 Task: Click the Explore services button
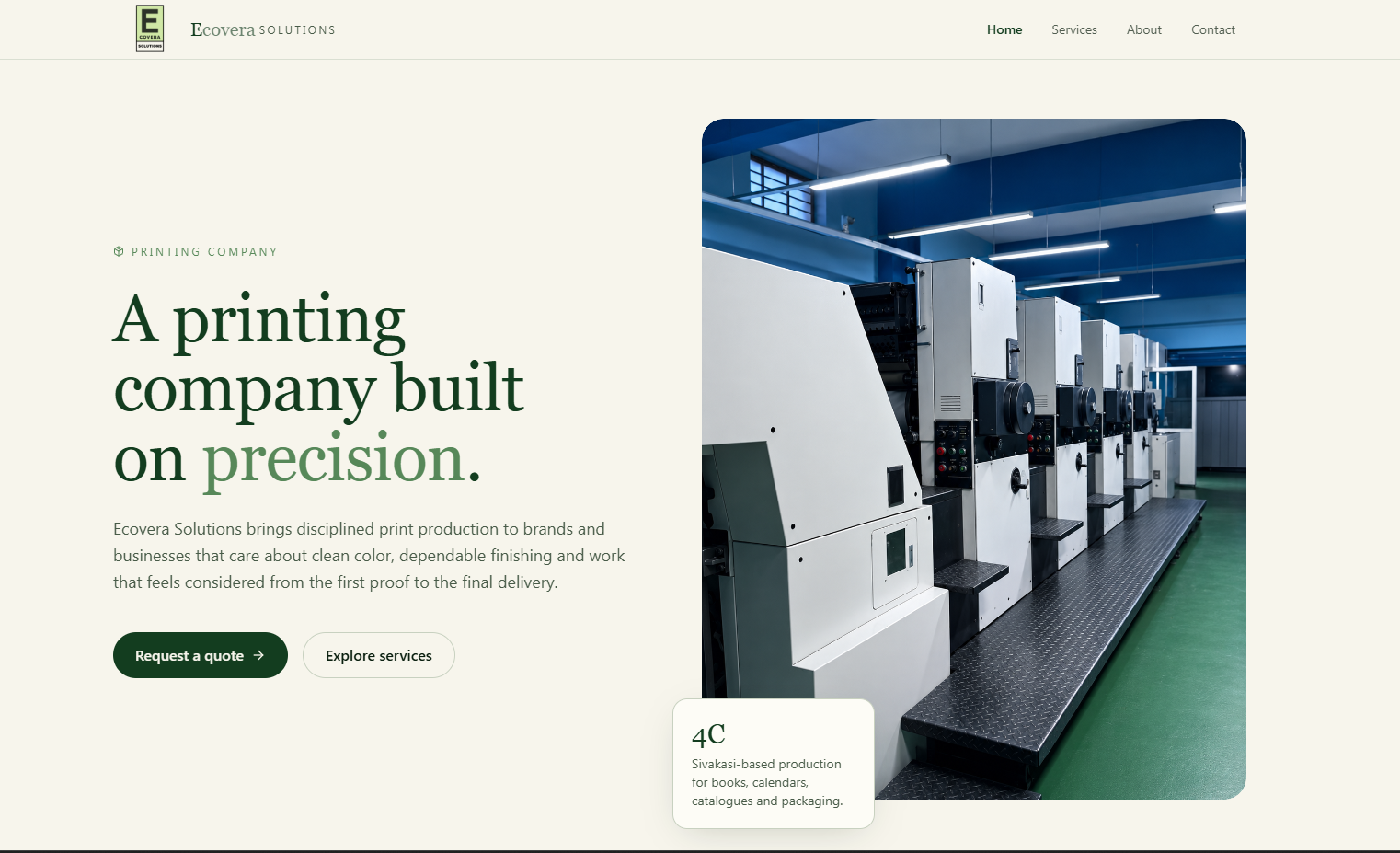(379, 655)
